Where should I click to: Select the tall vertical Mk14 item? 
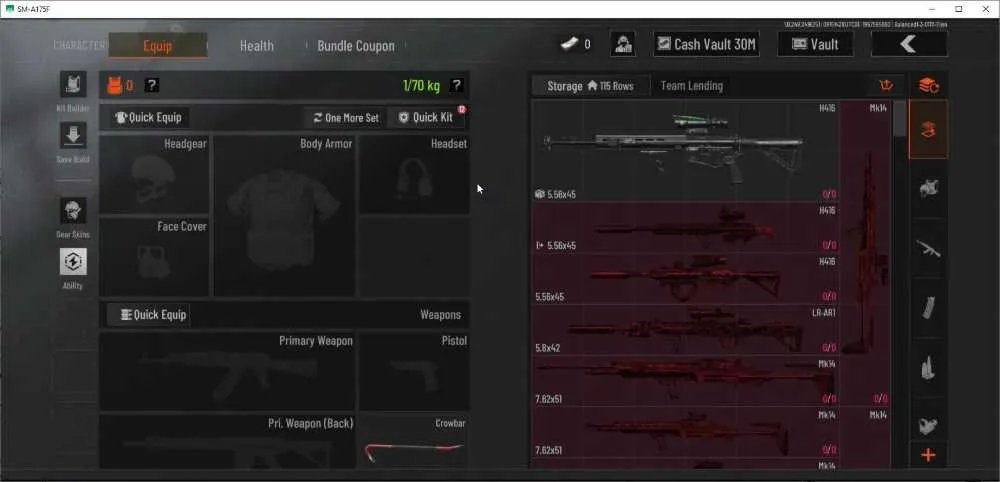click(x=865, y=253)
